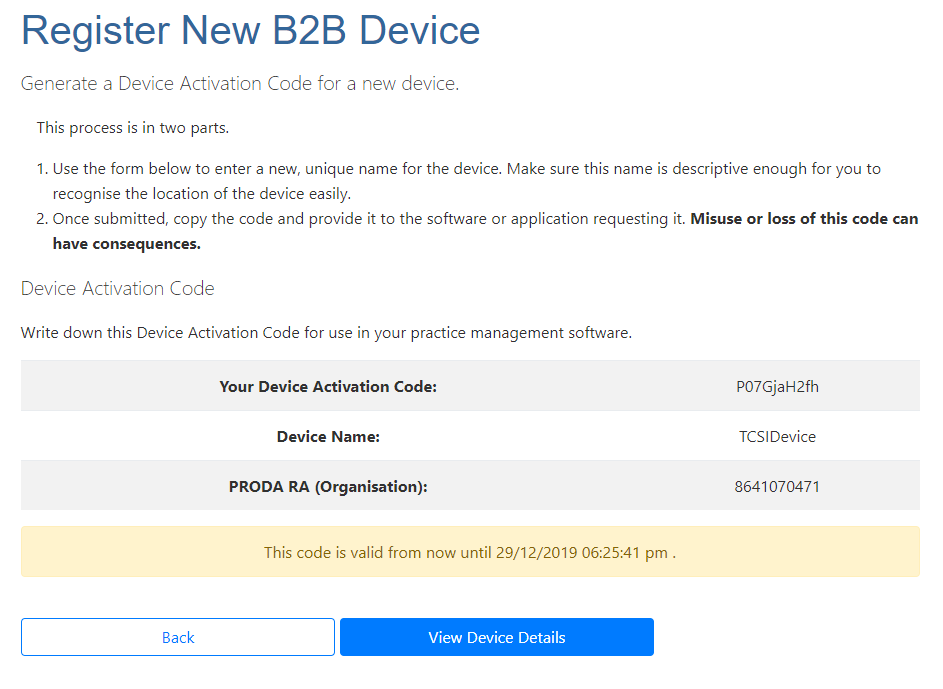Click the yellow code validity notice banner
The height and width of the screenshot is (689, 943).
[x=470, y=551]
